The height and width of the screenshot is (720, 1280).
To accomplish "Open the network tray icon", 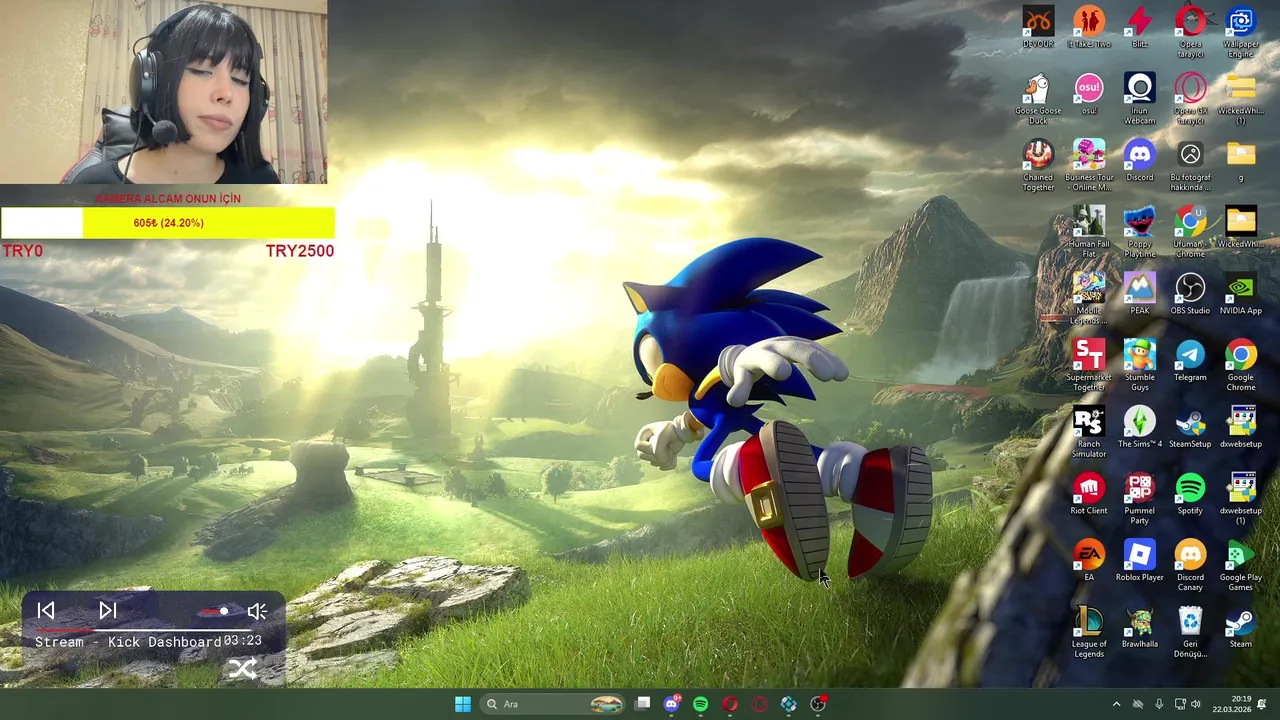I will click(x=1180, y=704).
